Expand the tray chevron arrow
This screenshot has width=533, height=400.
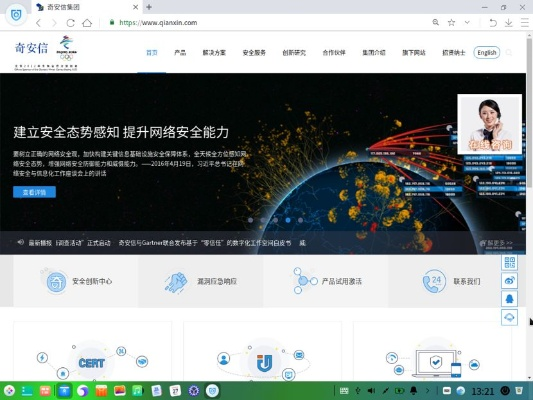pyautogui.click(x=428, y=391)
